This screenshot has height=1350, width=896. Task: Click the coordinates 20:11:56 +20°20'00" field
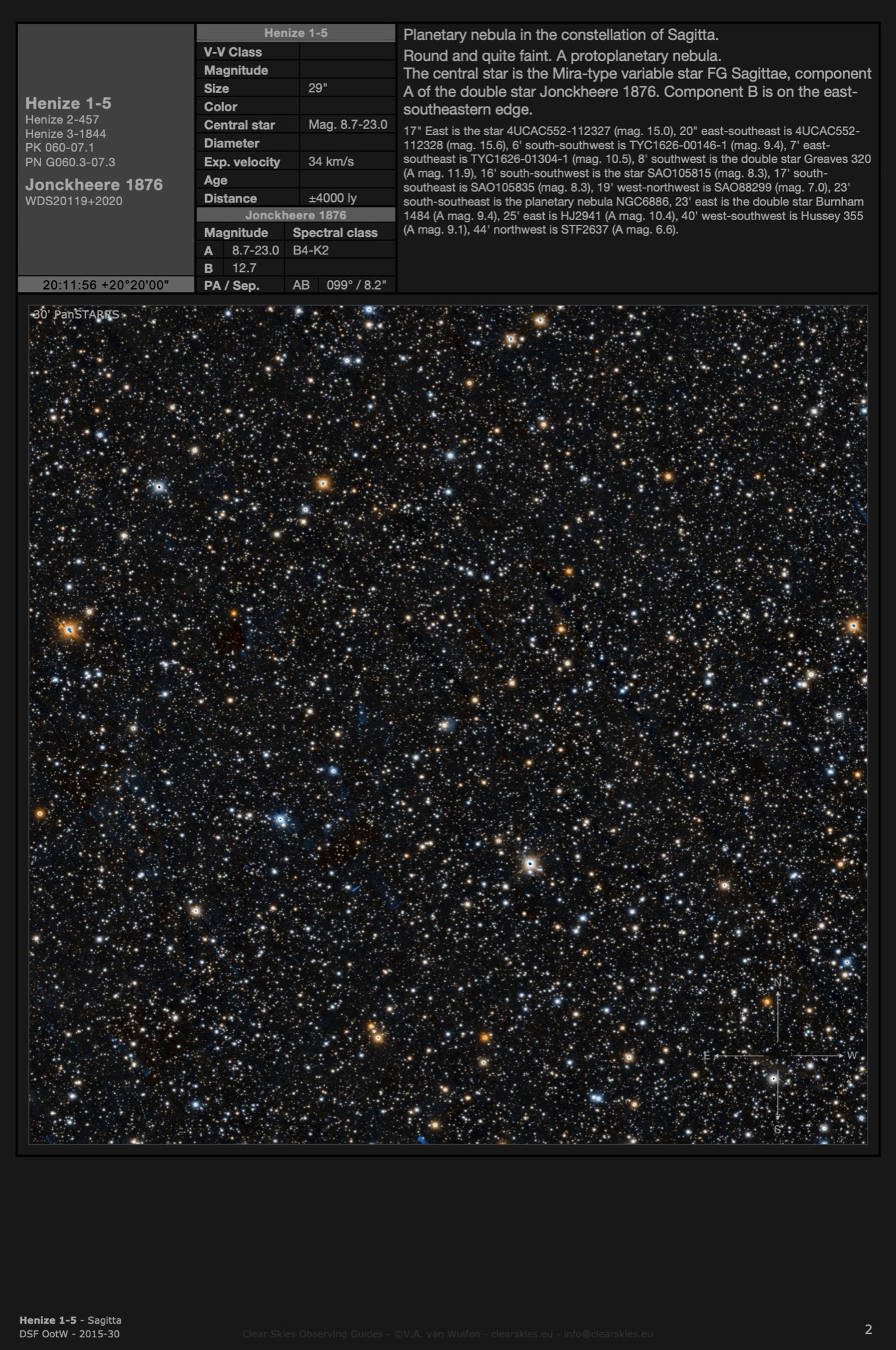106,285
